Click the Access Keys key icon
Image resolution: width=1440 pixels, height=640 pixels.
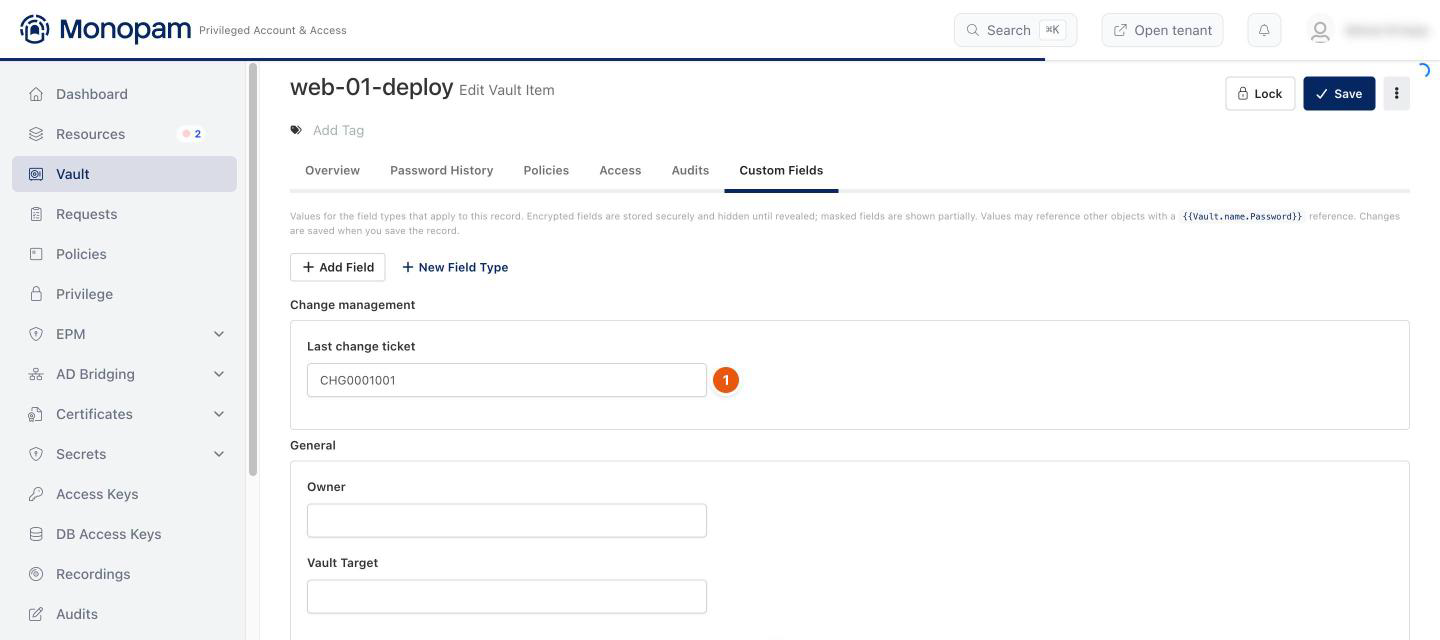coord(36,494)
